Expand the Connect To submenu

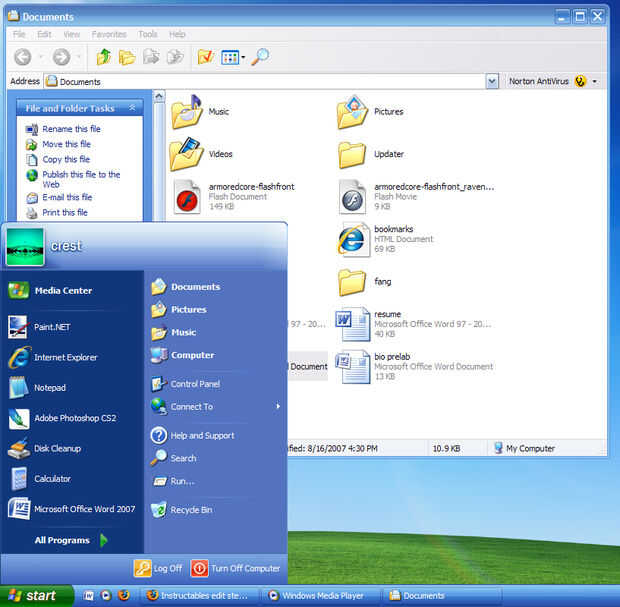[278, 407]
